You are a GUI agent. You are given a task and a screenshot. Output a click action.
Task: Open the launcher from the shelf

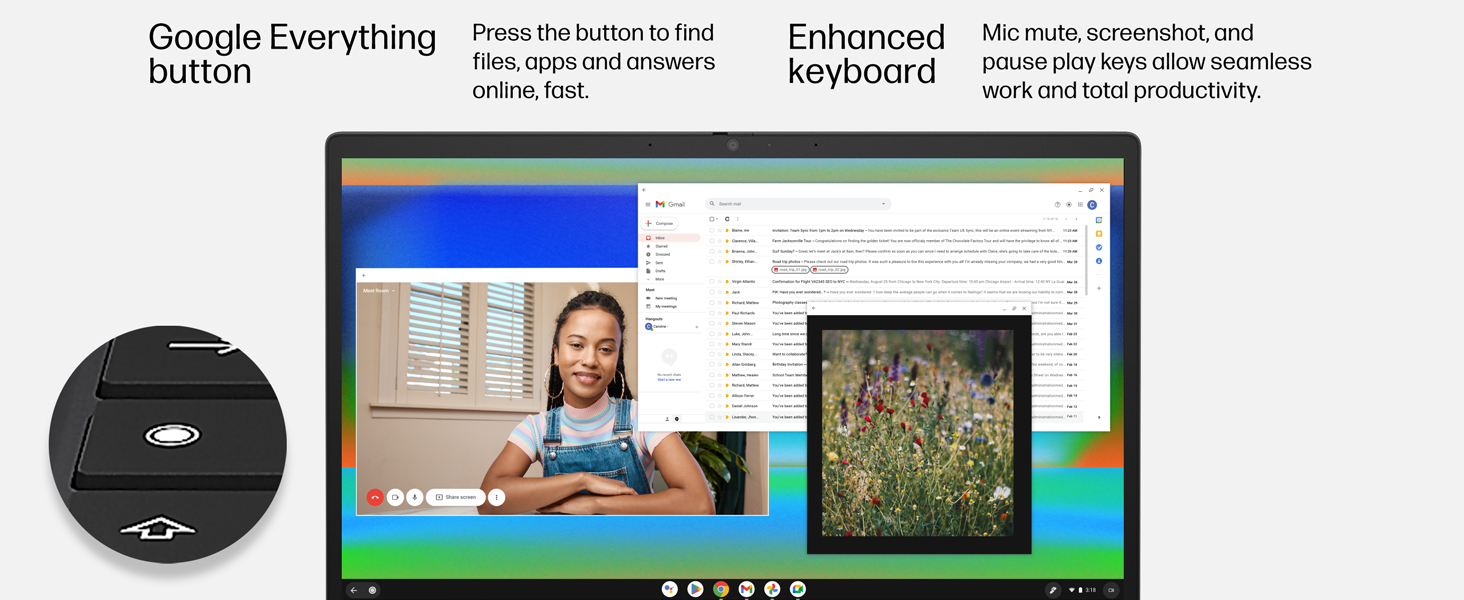tap(373, 590)
